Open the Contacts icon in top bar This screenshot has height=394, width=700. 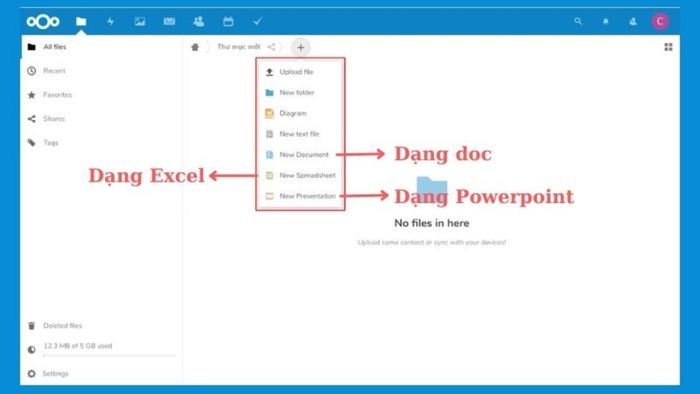[x=199, y=21]
